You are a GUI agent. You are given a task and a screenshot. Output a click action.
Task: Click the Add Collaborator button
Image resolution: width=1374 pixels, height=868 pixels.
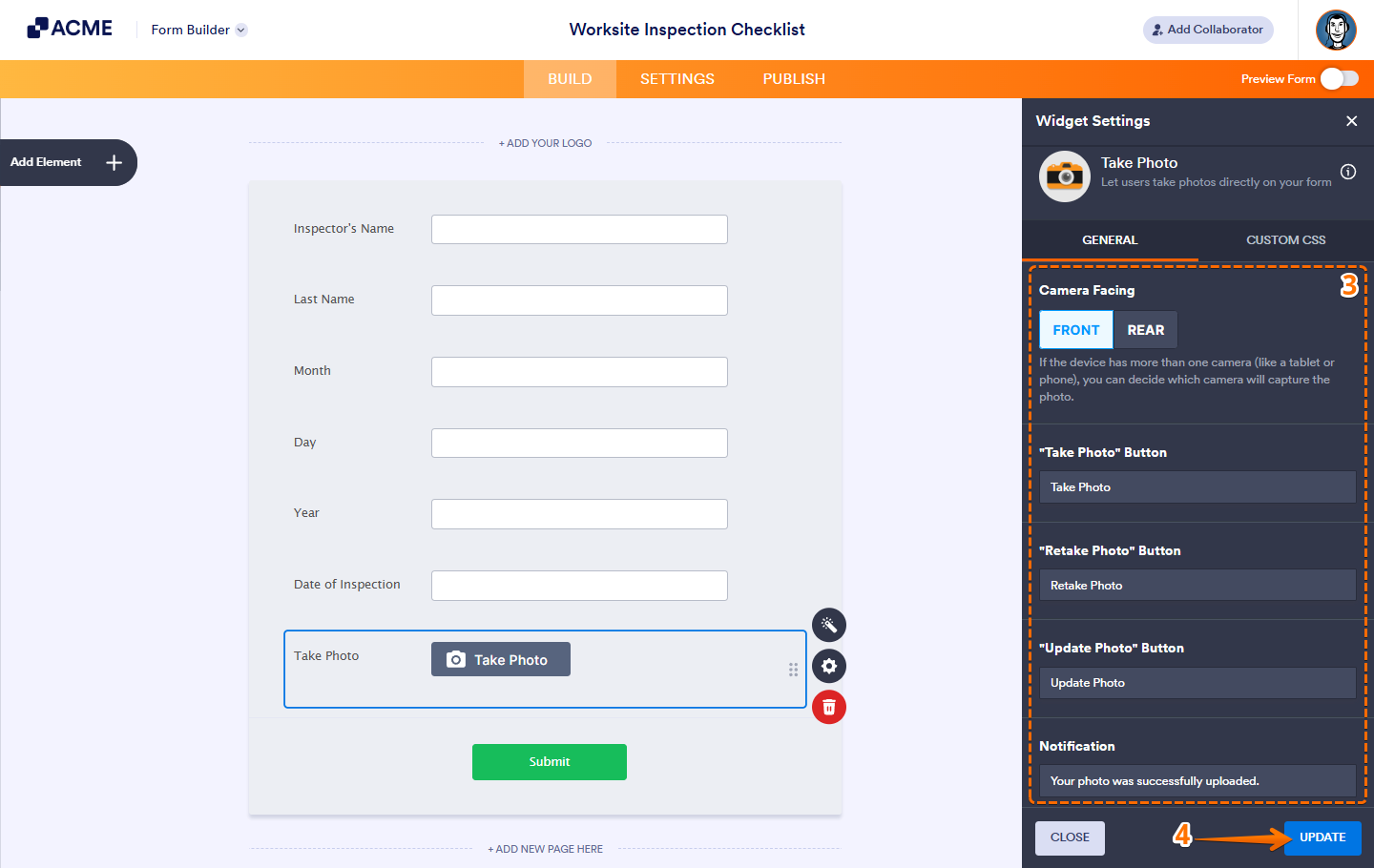point(1207,30)
